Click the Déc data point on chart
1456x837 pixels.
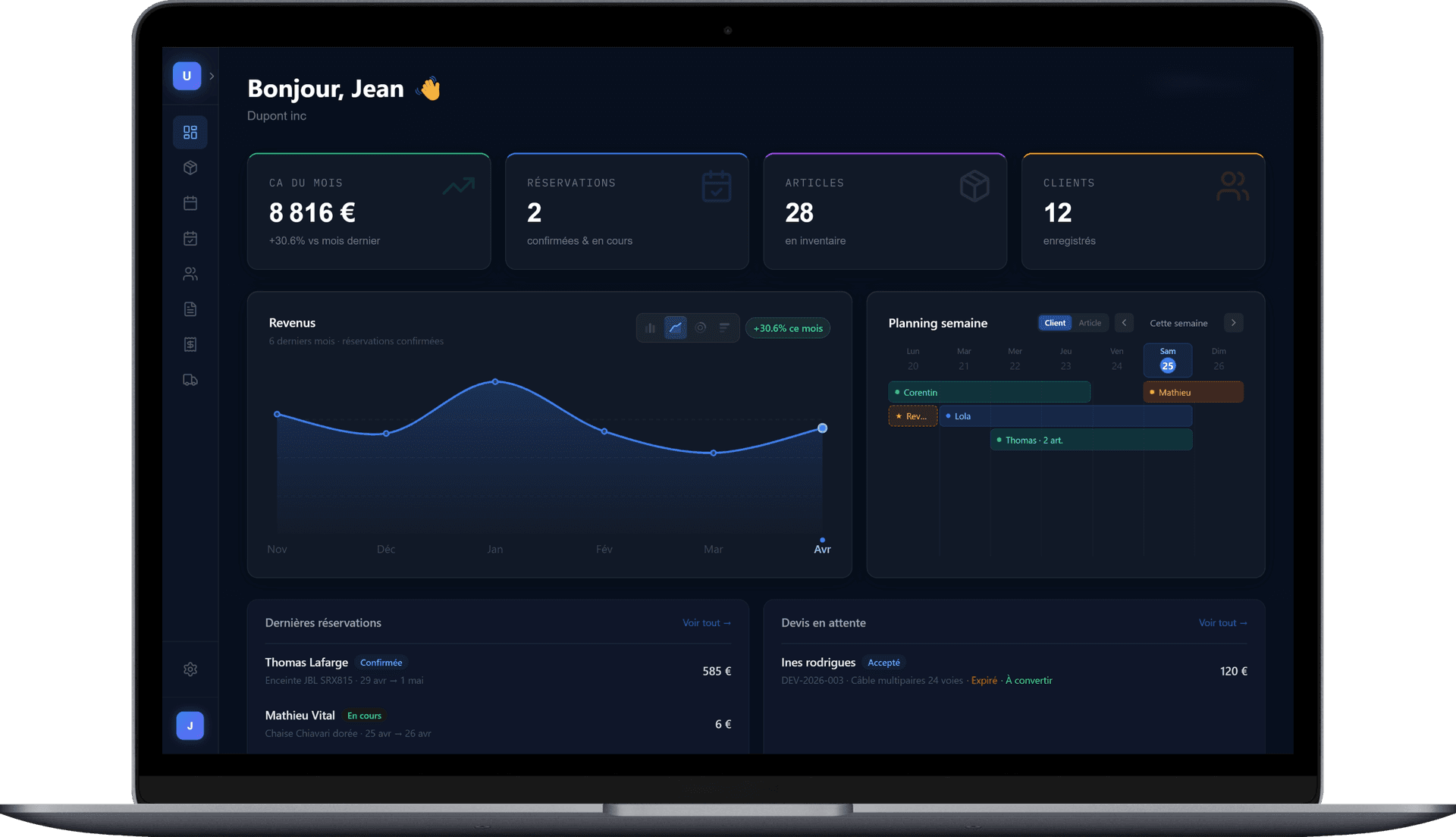tap(386, 434)
